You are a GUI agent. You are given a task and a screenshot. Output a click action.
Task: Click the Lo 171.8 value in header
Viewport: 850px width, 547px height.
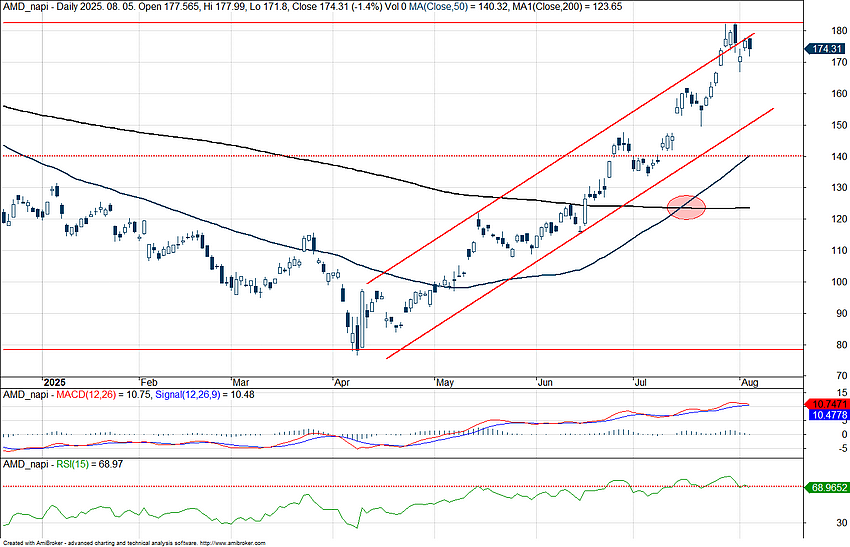tap(268, 7)
